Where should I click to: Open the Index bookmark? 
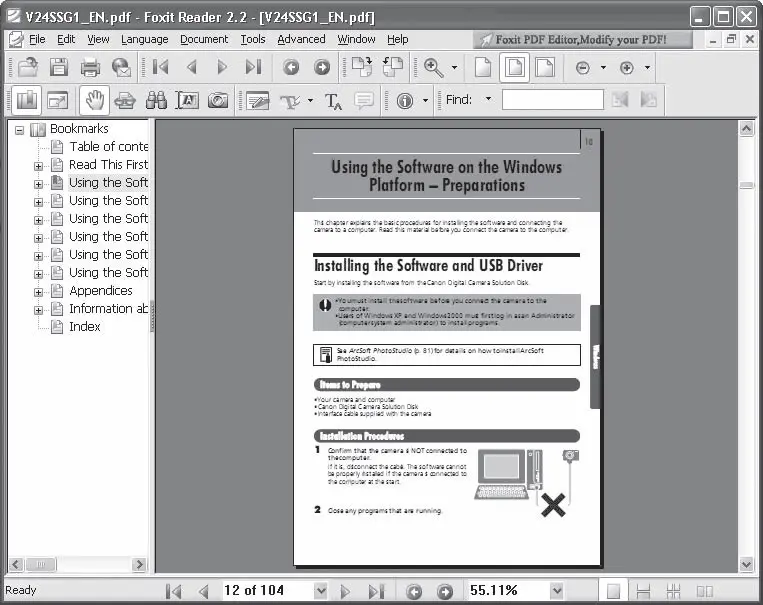(84, 327)
